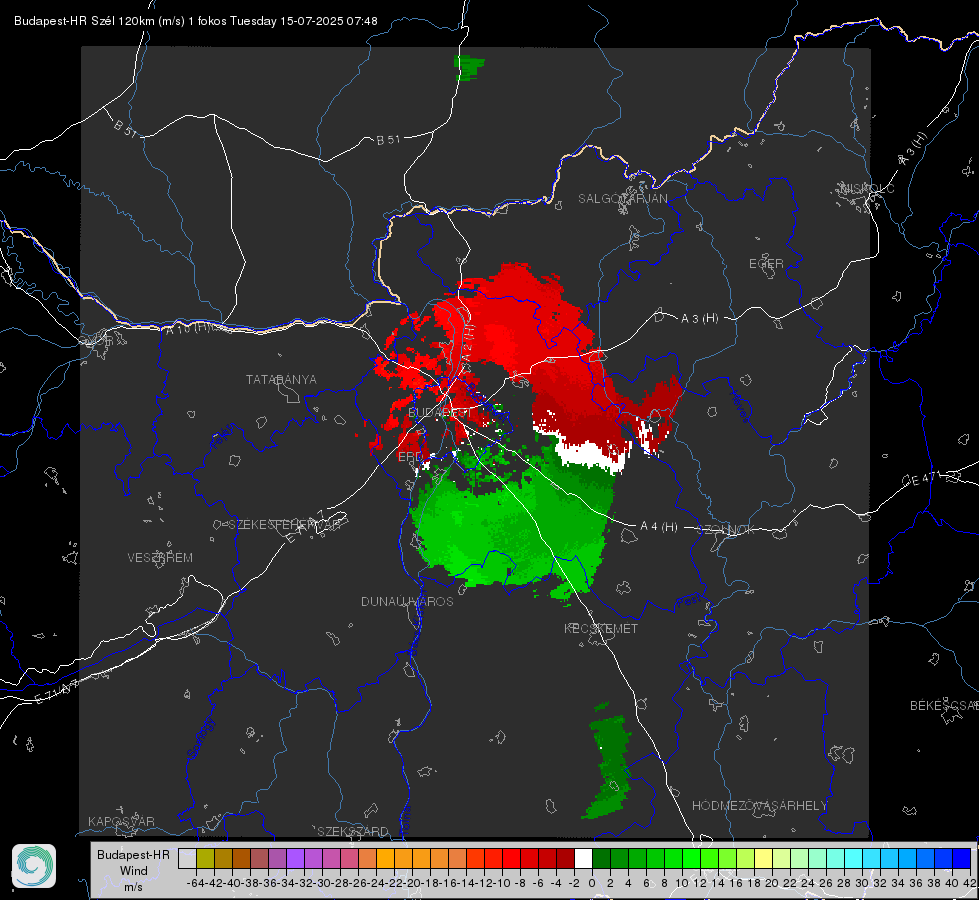Click the small green echo at map top
979x900 pixels.
tap(468, 67)
